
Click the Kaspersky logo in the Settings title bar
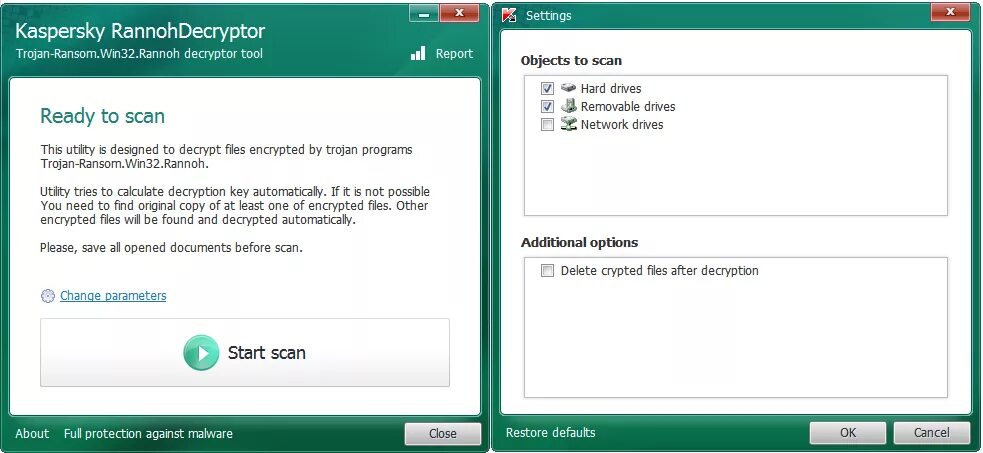[509, 15]
